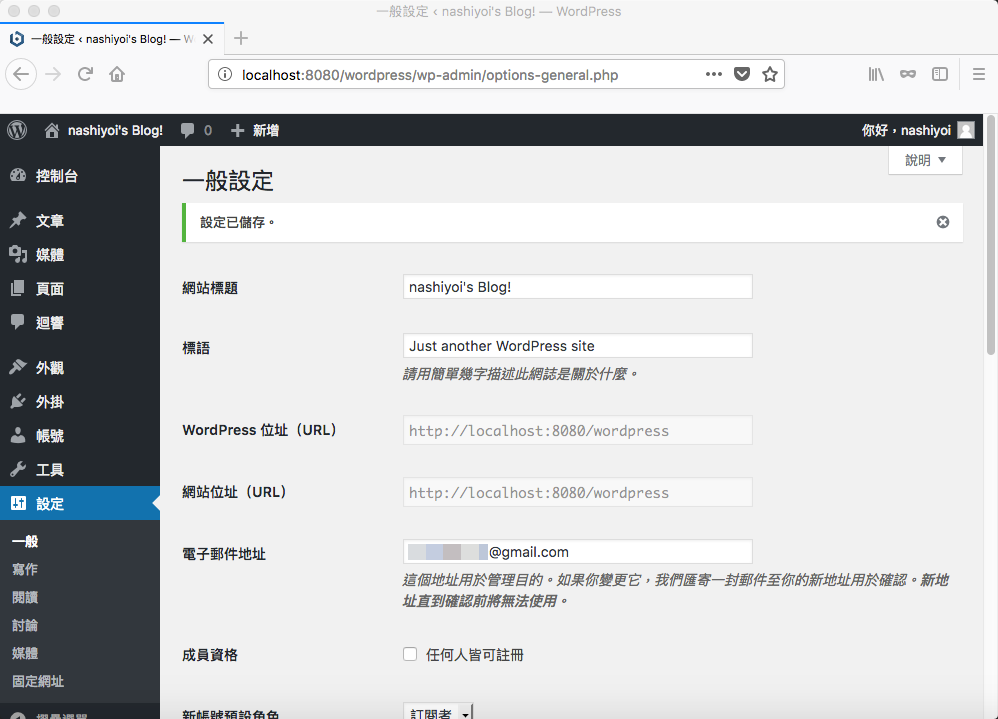Click the WordPress 位址 URL field
Viewport: 998px width, 719px height.
click(578, 431)
